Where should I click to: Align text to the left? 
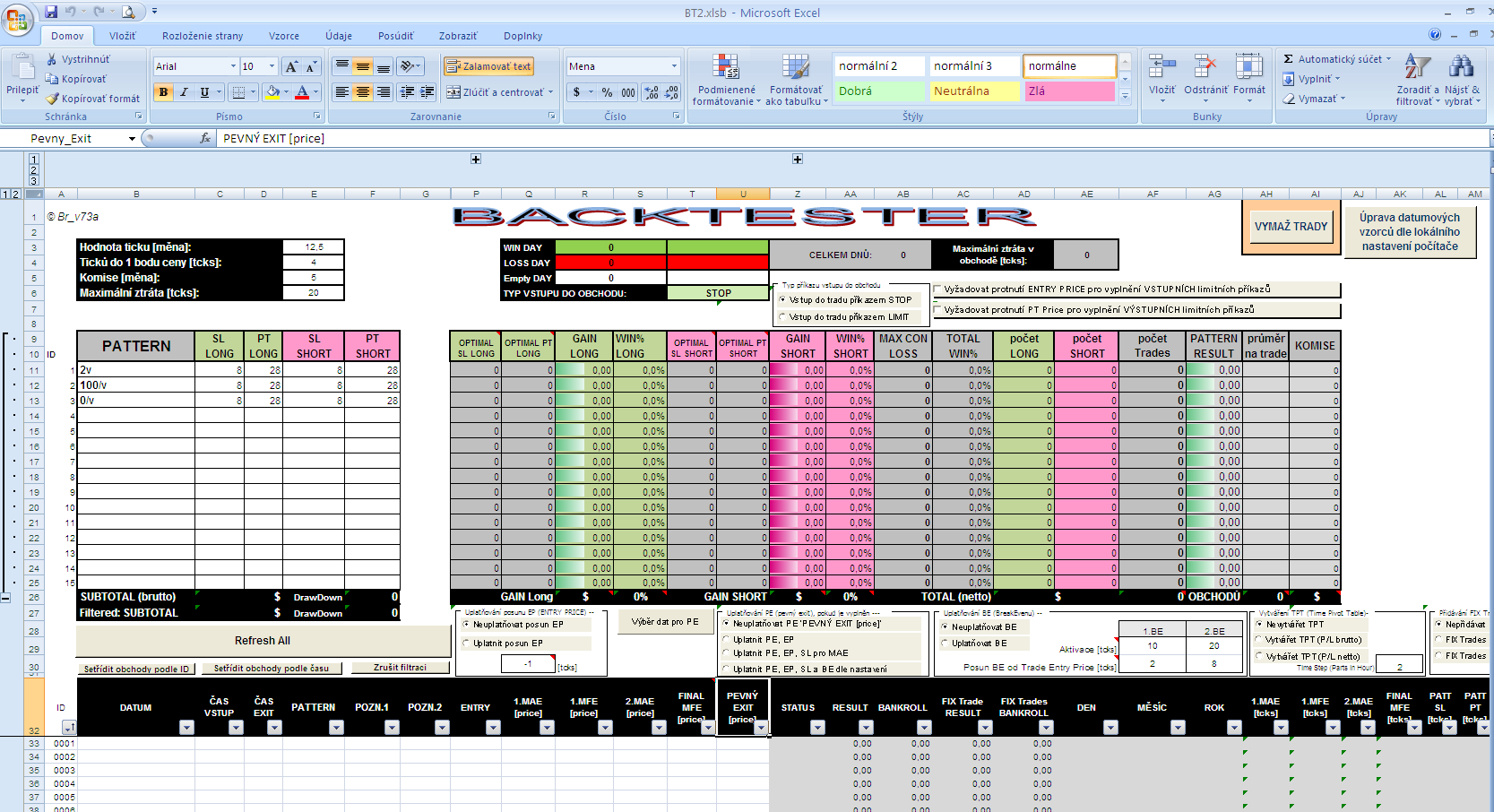coord(341,91)
